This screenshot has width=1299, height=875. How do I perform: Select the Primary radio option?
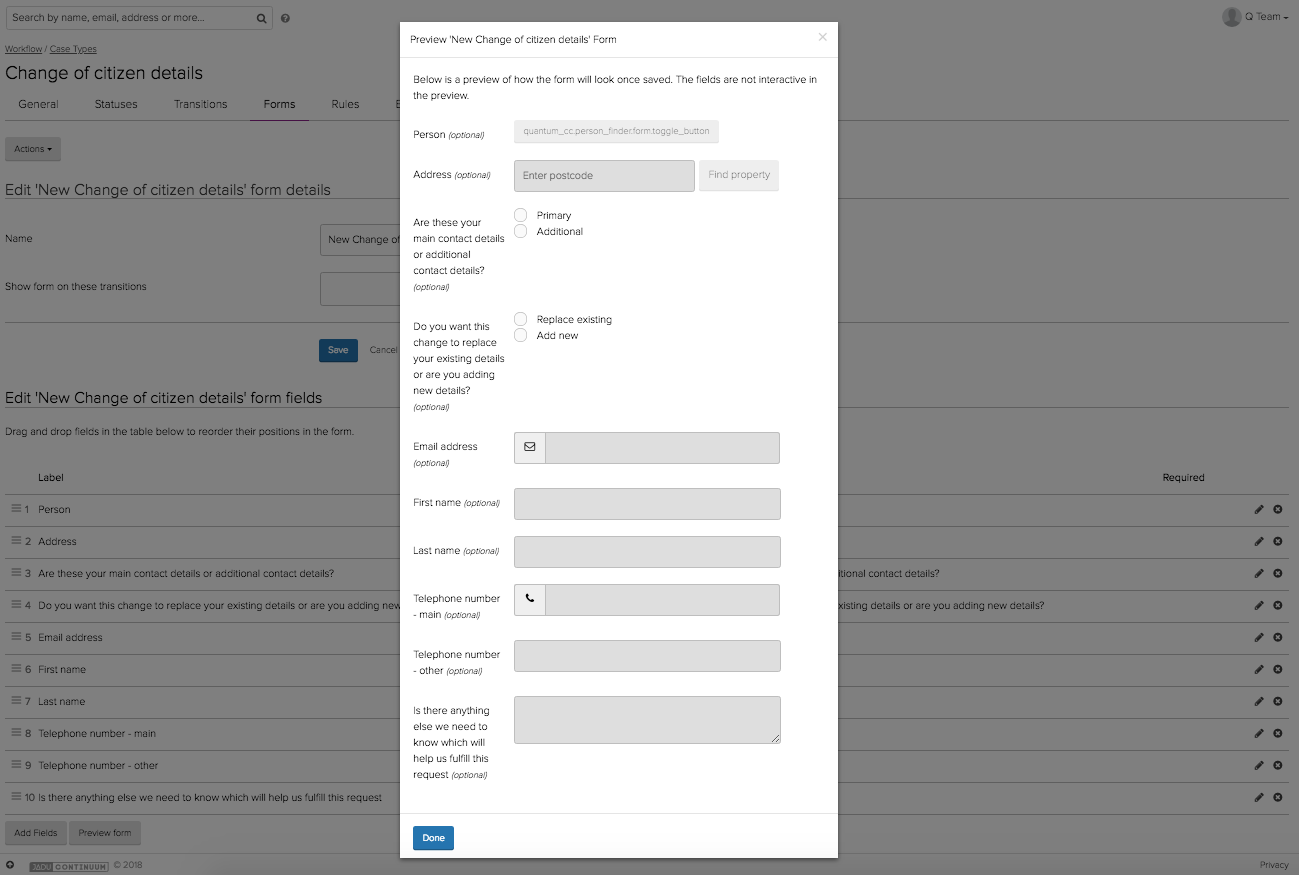pos(521,215)
